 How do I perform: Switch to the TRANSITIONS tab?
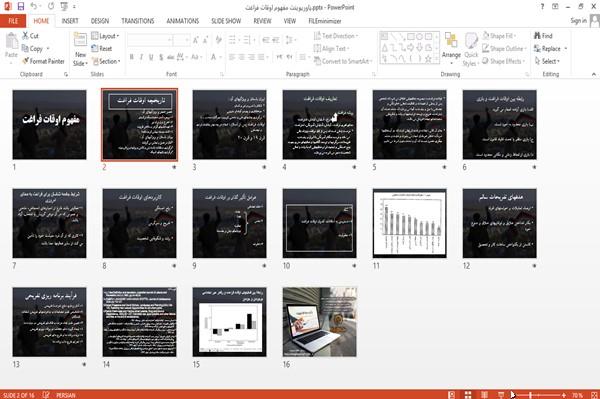pos(138,21)
